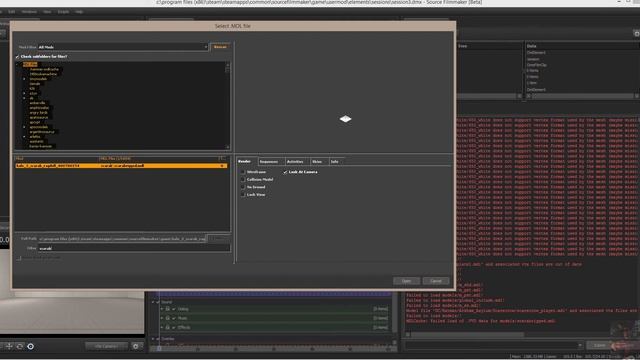The width and height of the screenshot is (640, 360).
Task: Open the camera selection dropdown below viewport
Action: pos(106,346)
